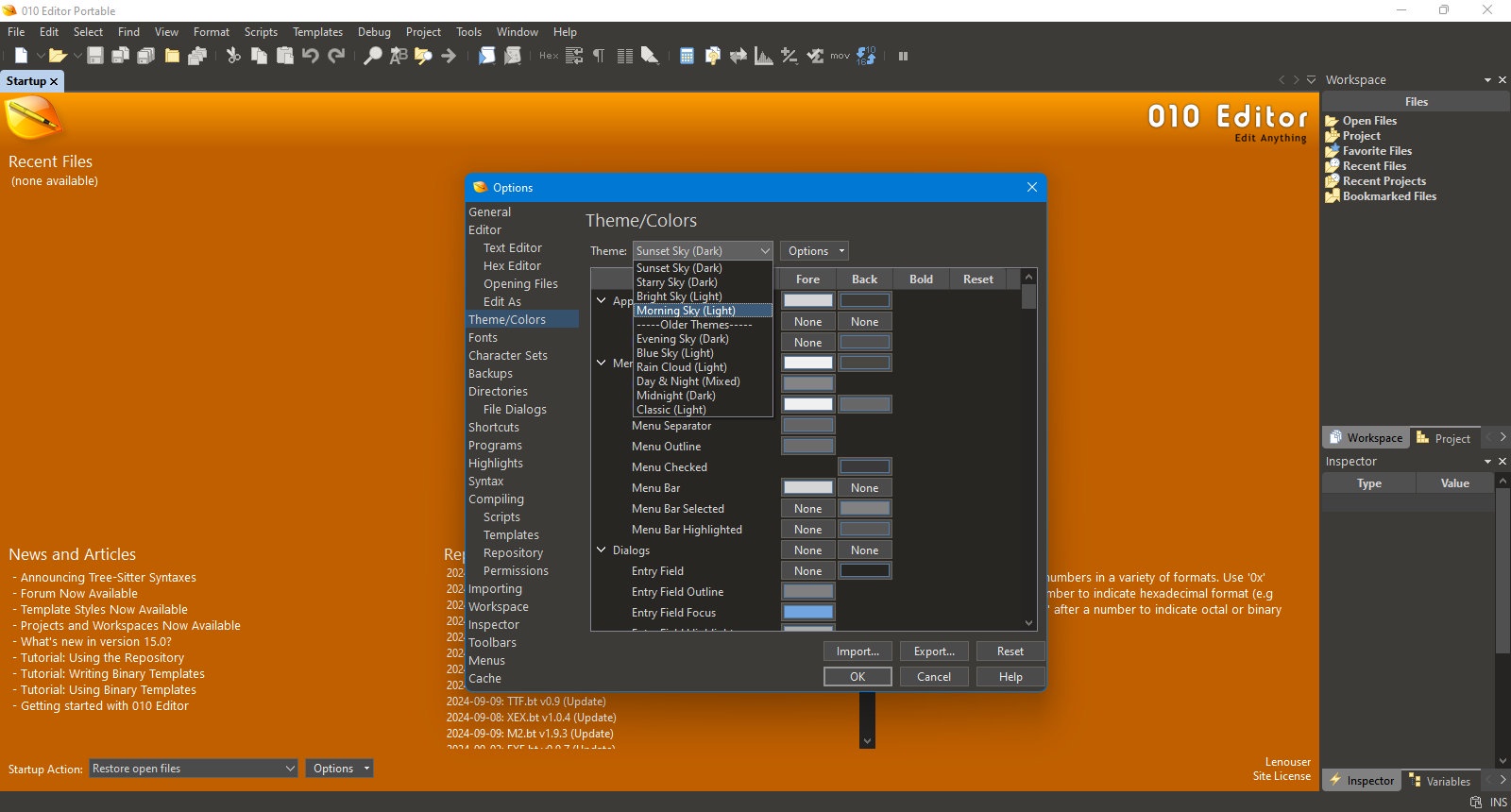Screen dimensions: 1511x812
Task: Click the Histogram chart icon
Action: [x=763, y=56]
